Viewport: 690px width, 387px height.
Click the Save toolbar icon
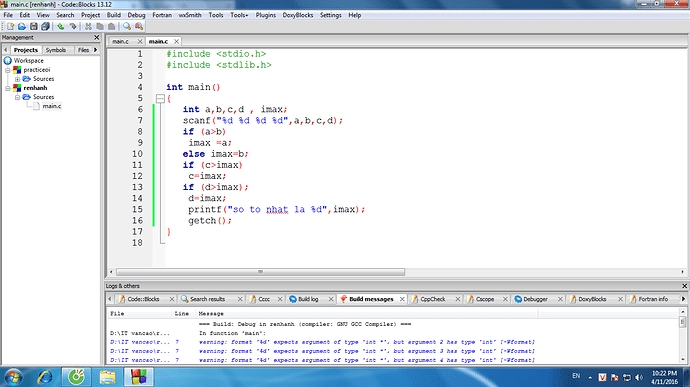34,26
